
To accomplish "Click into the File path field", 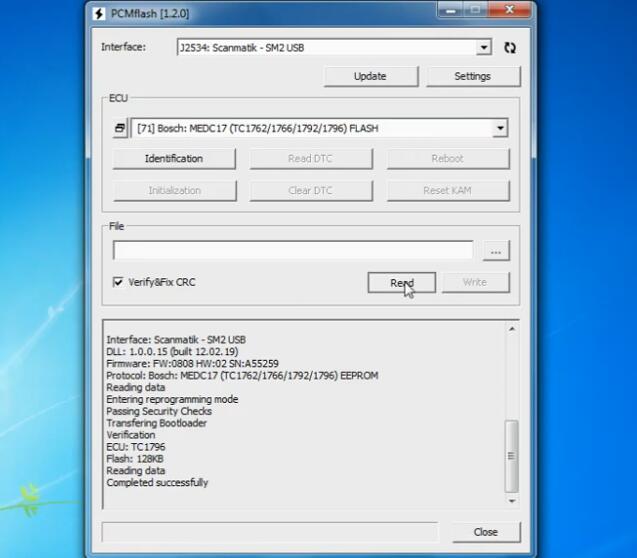I will click(293, 250).
